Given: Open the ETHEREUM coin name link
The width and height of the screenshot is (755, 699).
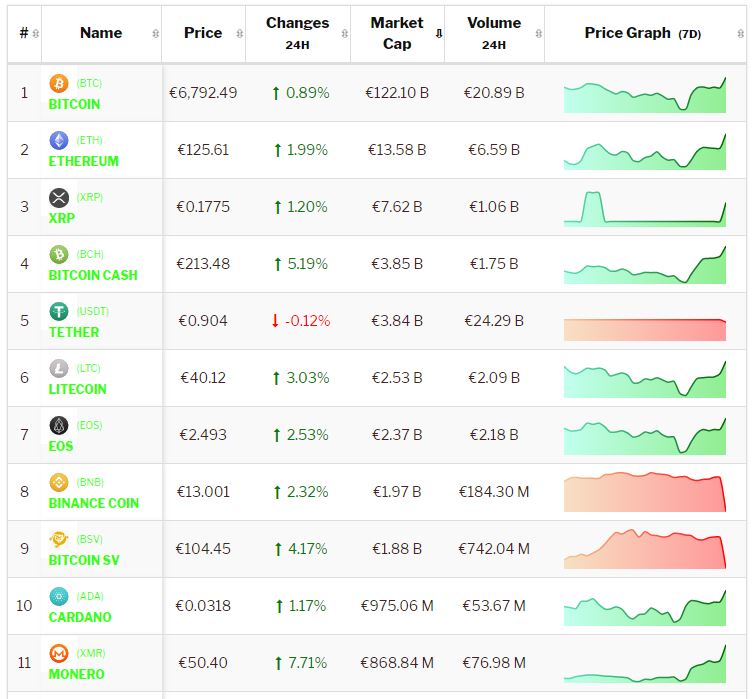Looking at the screenshot, I should pos(84,161).
